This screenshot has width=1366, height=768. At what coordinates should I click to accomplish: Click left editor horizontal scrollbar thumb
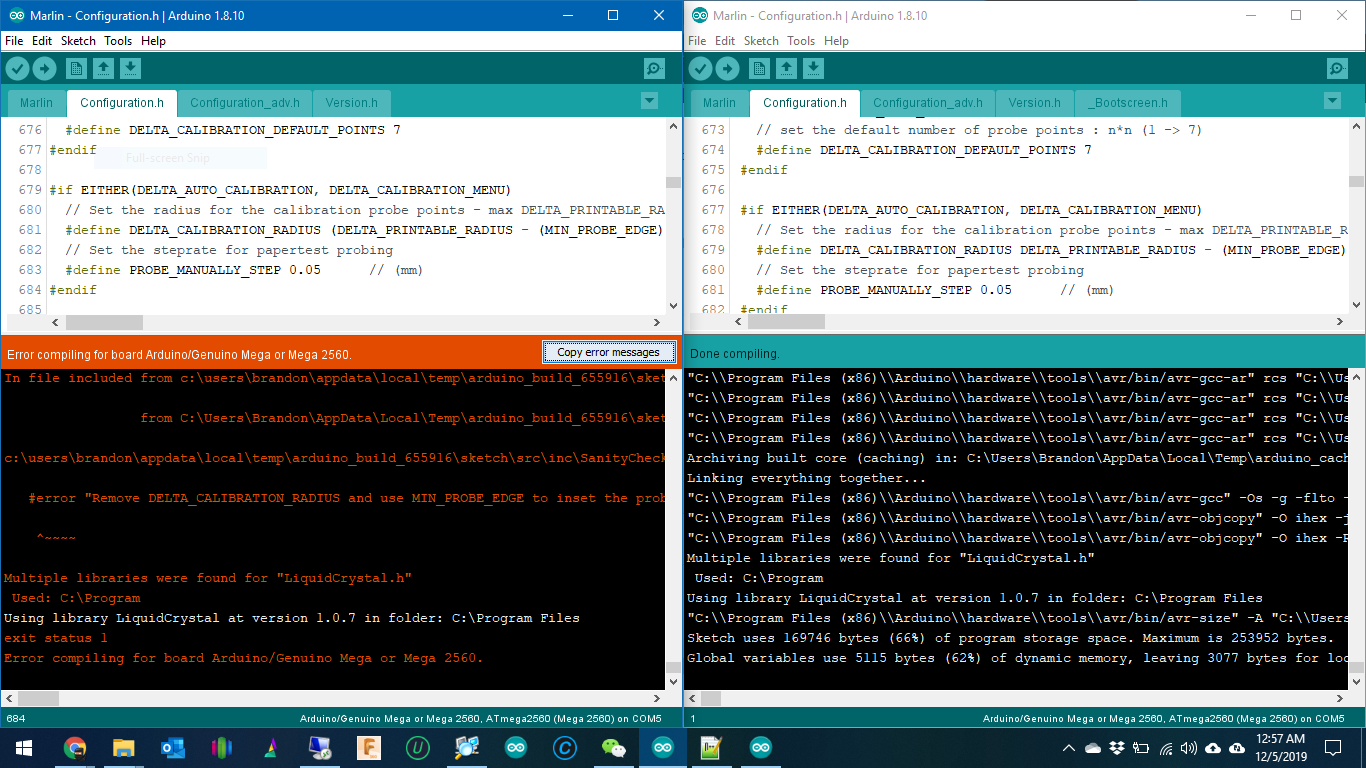tap(104, 322)
